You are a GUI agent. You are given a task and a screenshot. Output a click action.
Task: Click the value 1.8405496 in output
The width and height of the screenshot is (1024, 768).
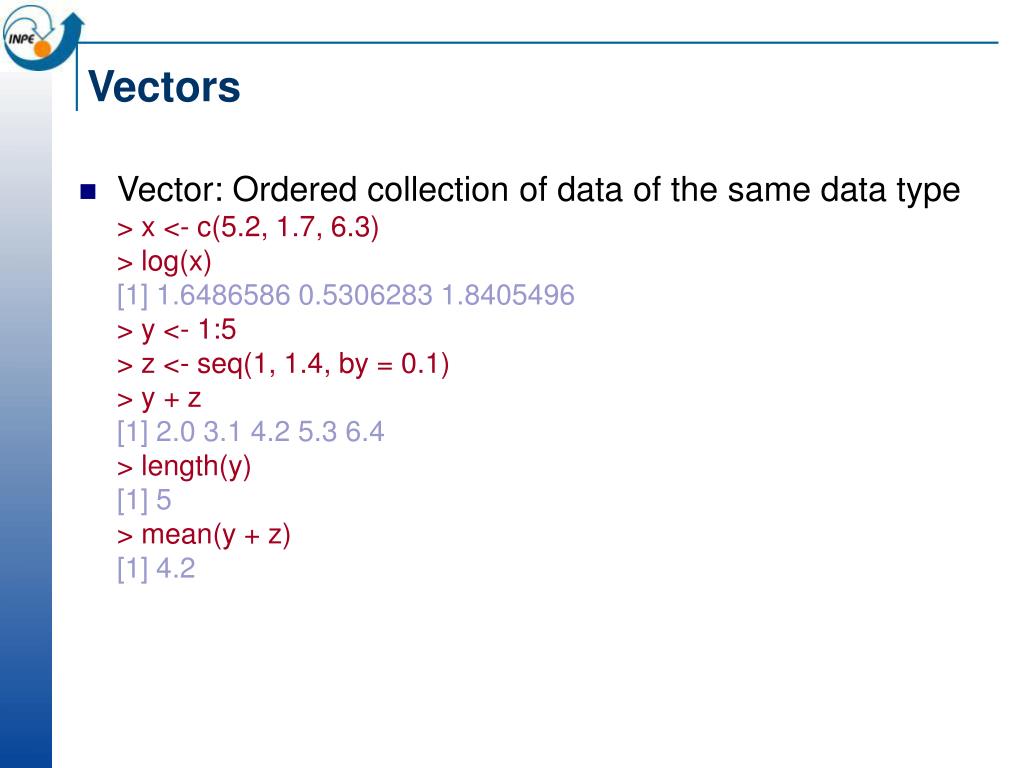(508, 295)
